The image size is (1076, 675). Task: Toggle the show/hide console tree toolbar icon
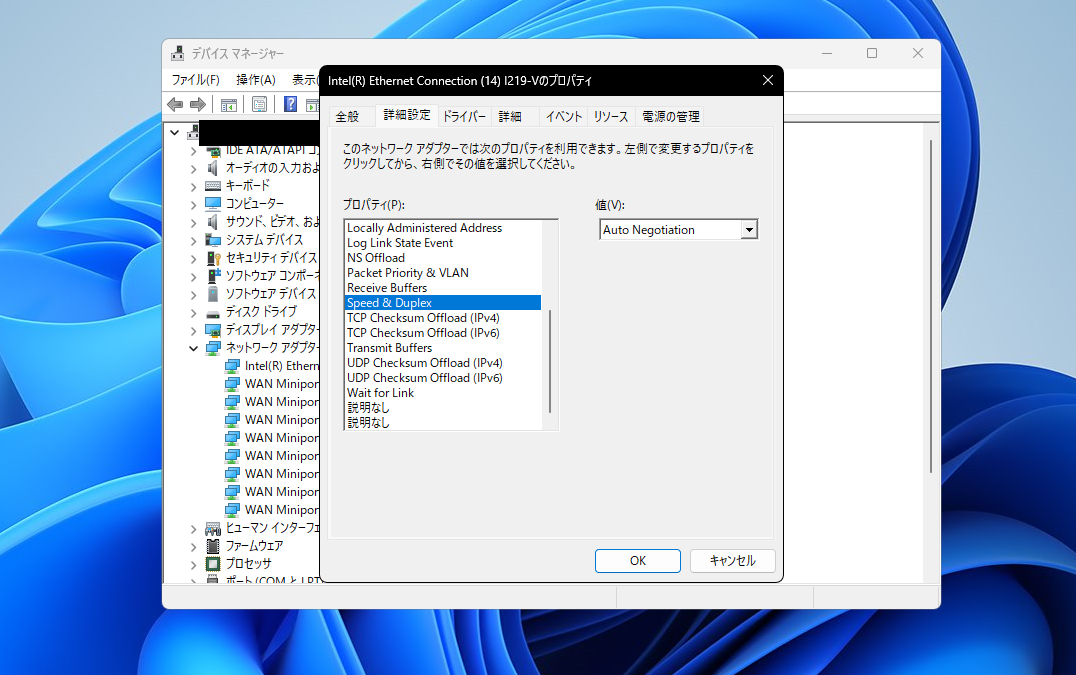229,104
